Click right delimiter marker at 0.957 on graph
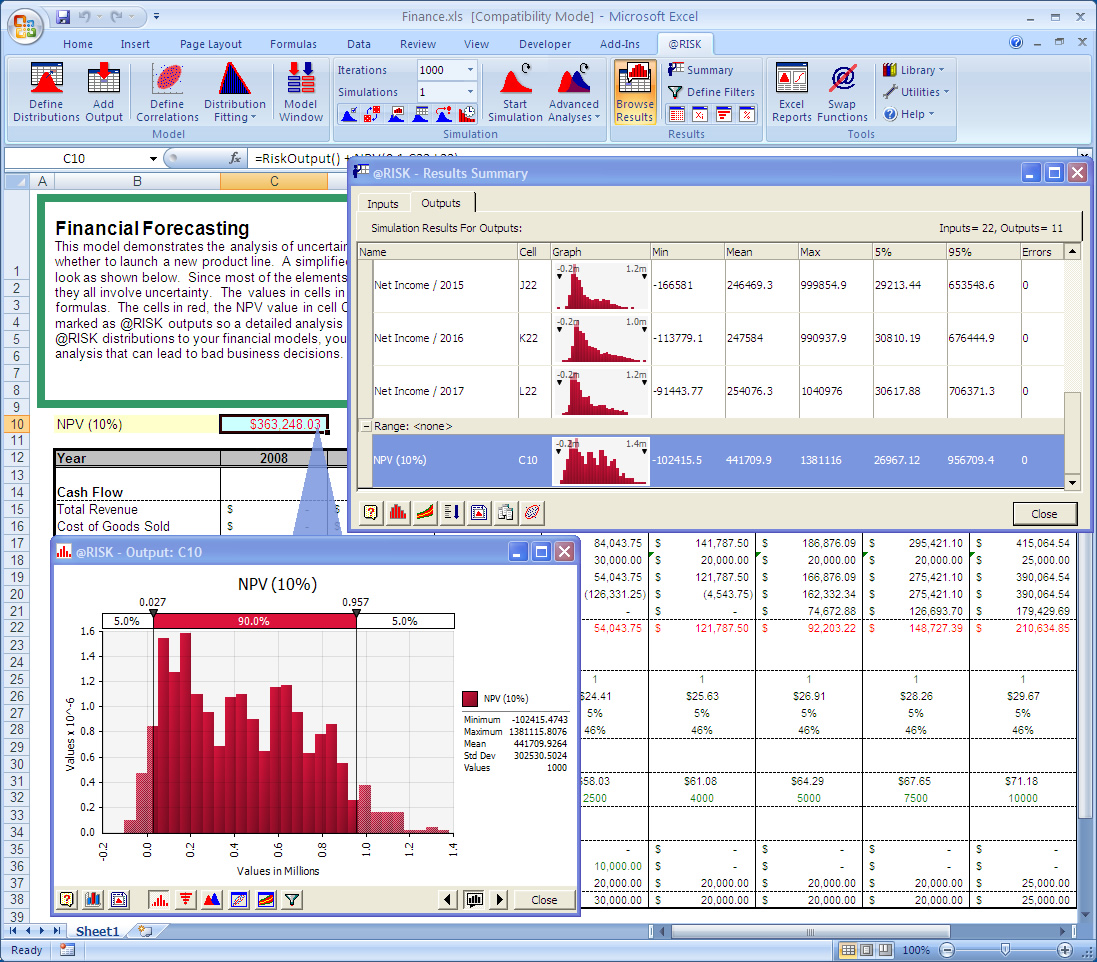 tap(356, 614)
